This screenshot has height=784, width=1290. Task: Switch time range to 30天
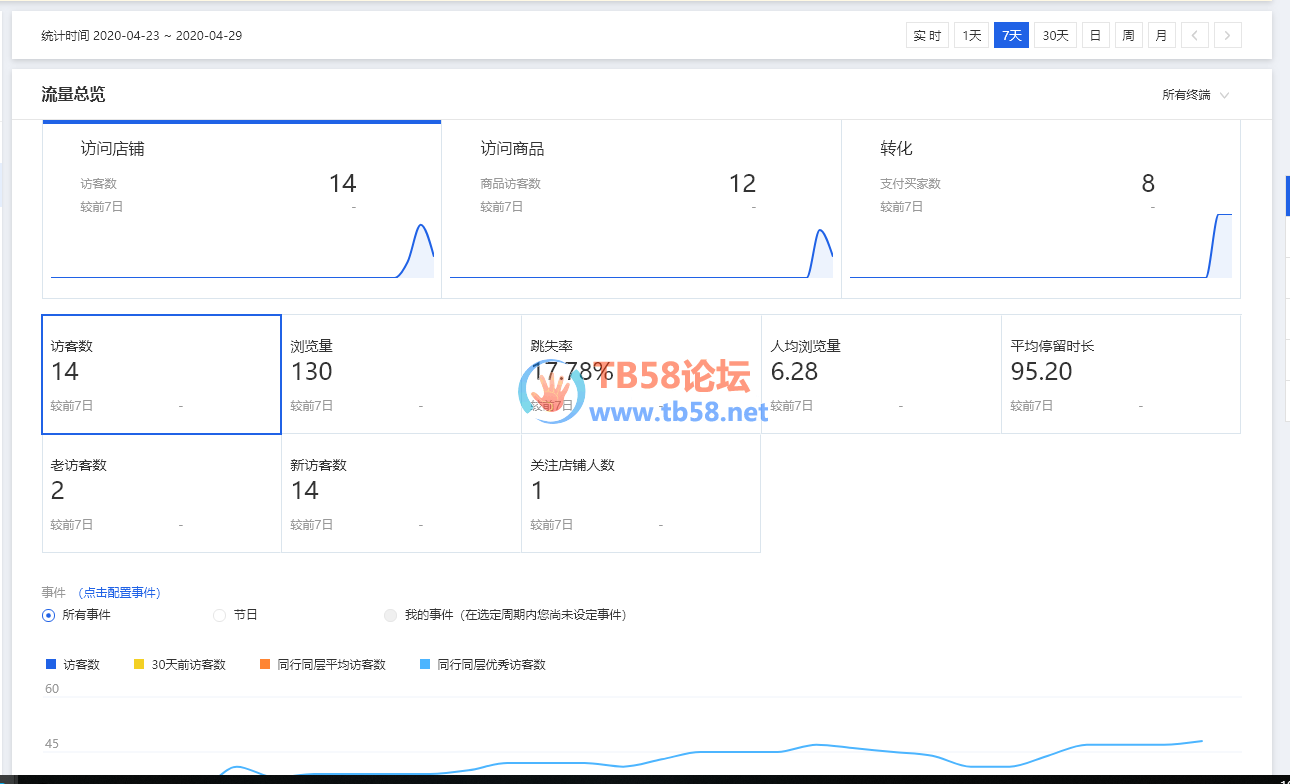1055,36
